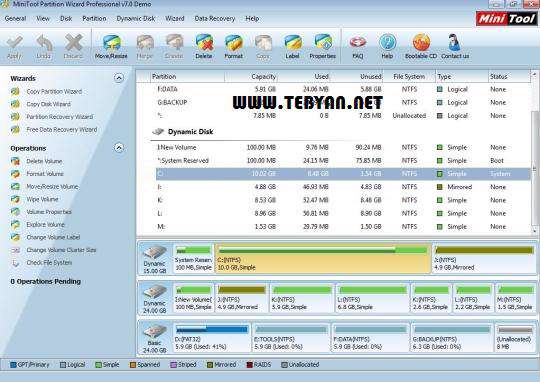The height and width of the screenshot is (382, 540).
Task: Open the Help menu
Action: pos(252,19)
